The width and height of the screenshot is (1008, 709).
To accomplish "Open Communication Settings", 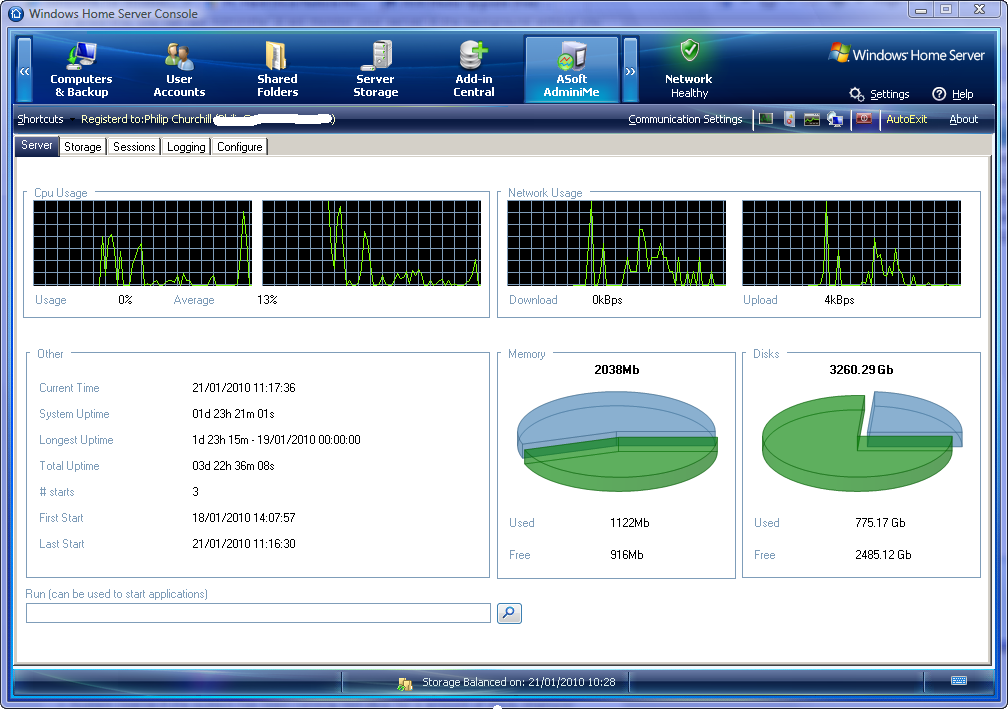I will tap(685, 119).
